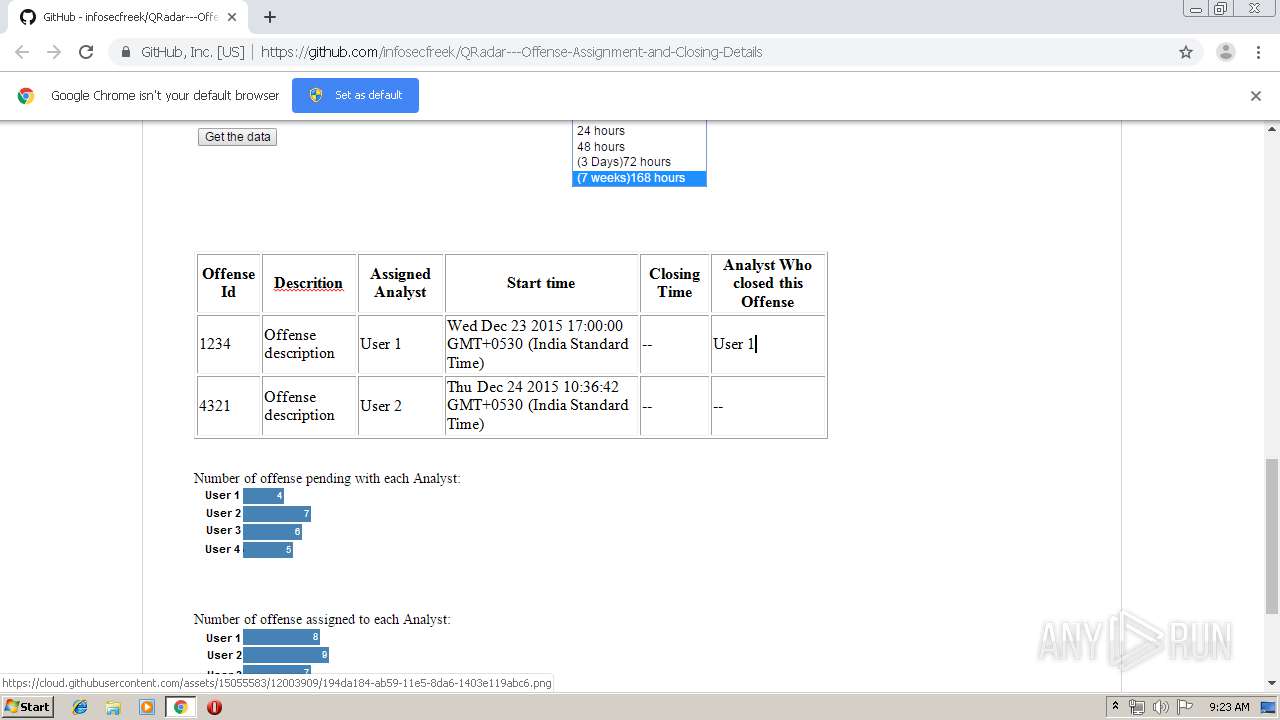
Task: Click the volume speaker tray icon
Action: 1160,707
